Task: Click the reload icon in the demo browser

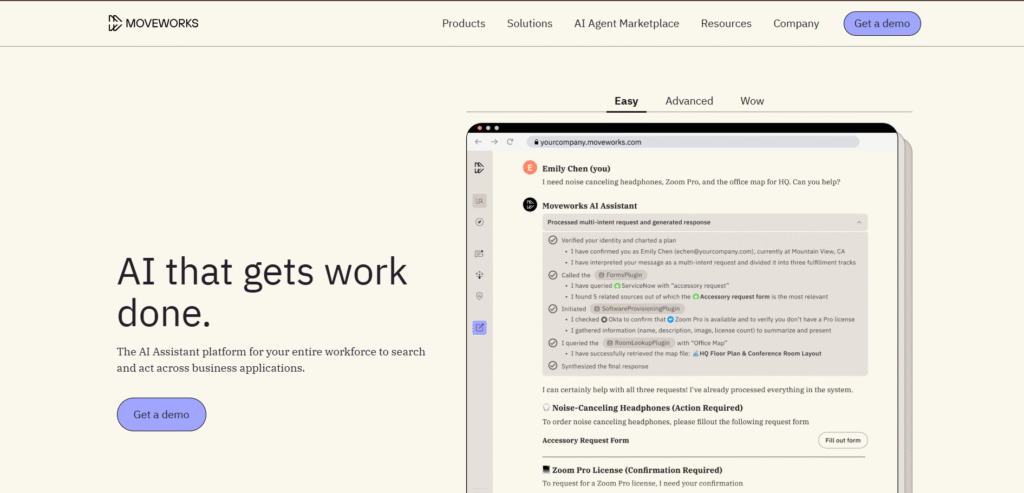Action: (x=510, y=142)
